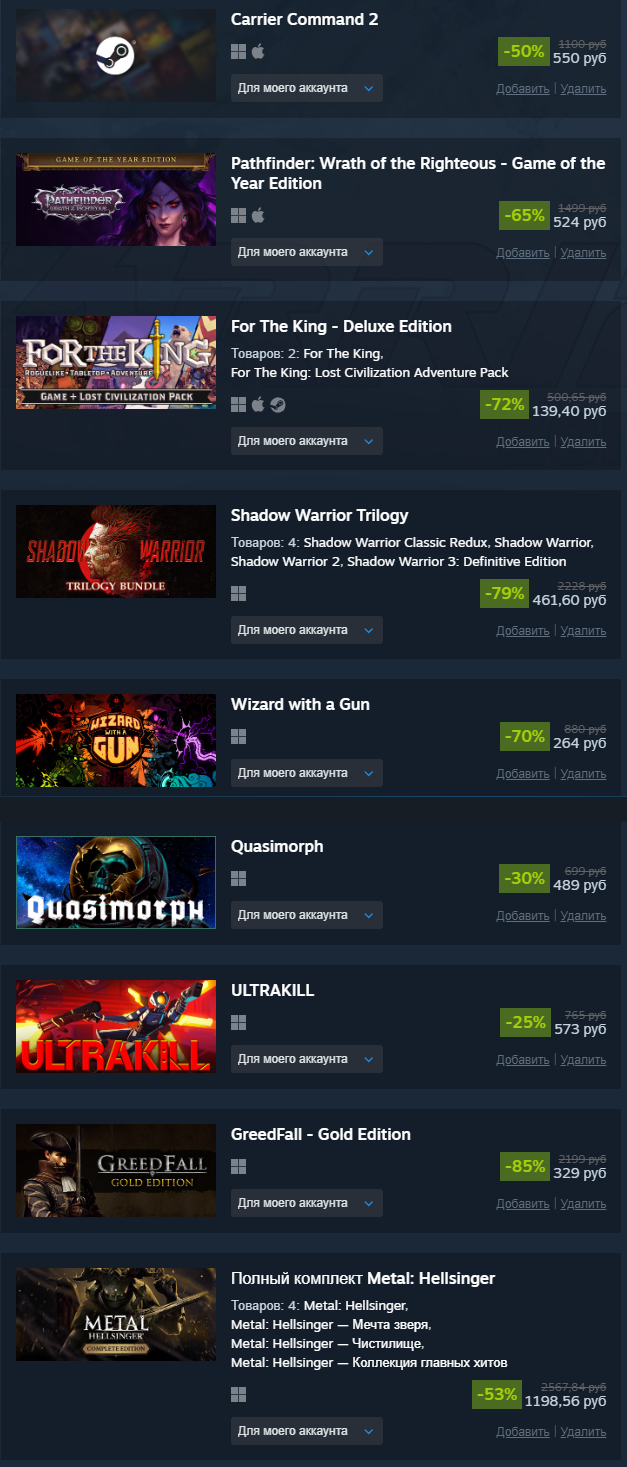Image resolution: width=627 pixels, height=1467 pixels.
Task: Expand the account dropdown for Shadow Warrior Trilogy
Action: (x=306, y=630)
